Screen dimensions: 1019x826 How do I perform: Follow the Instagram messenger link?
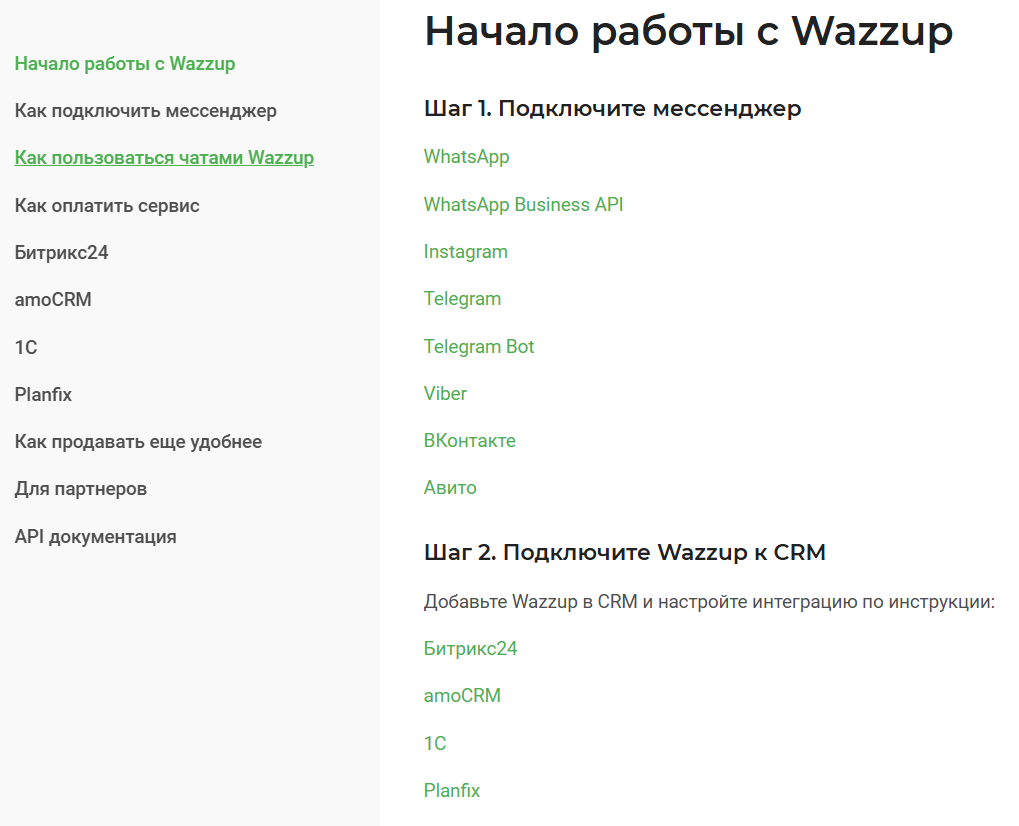(x=465, y=252)
